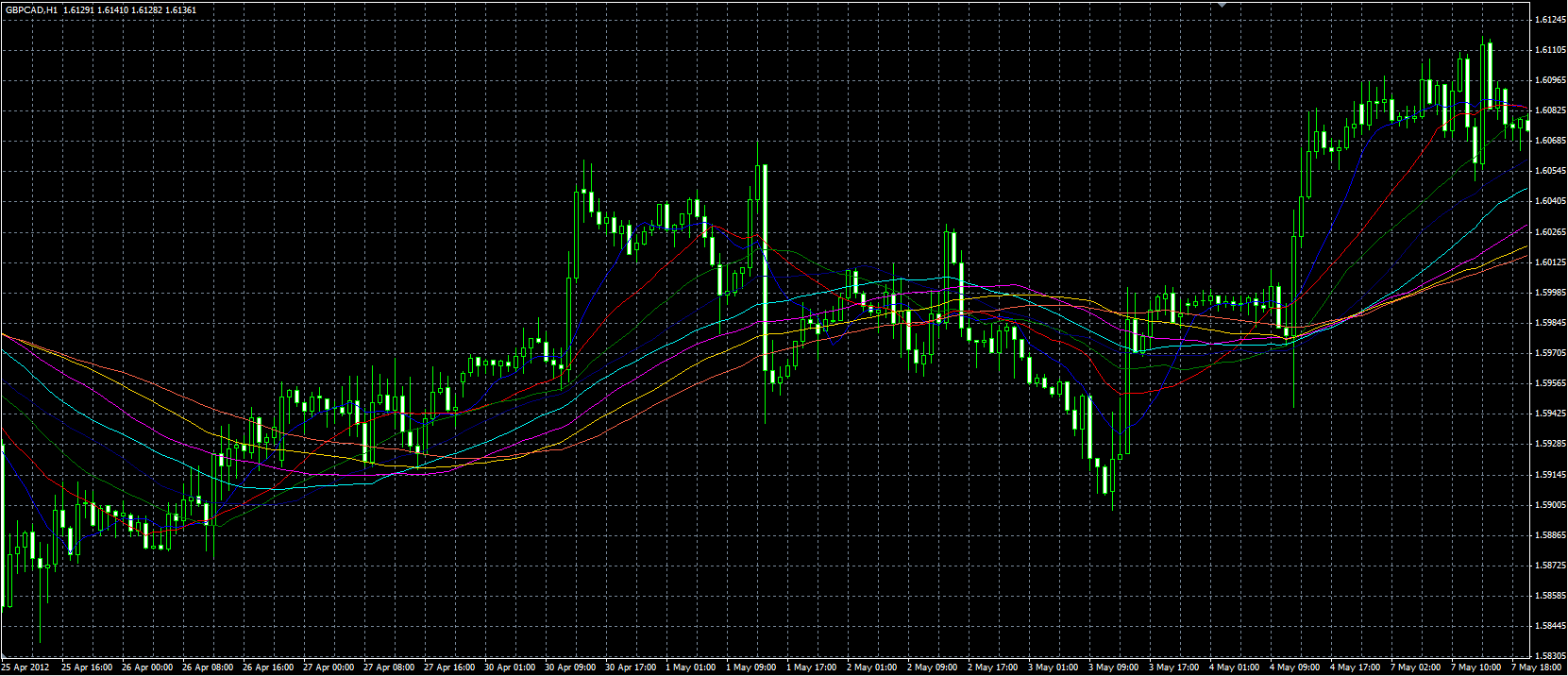This screenshot has height=676, width=1568.
Task: Click the 3 May 09:00 time label
Action: point(1113,668)
